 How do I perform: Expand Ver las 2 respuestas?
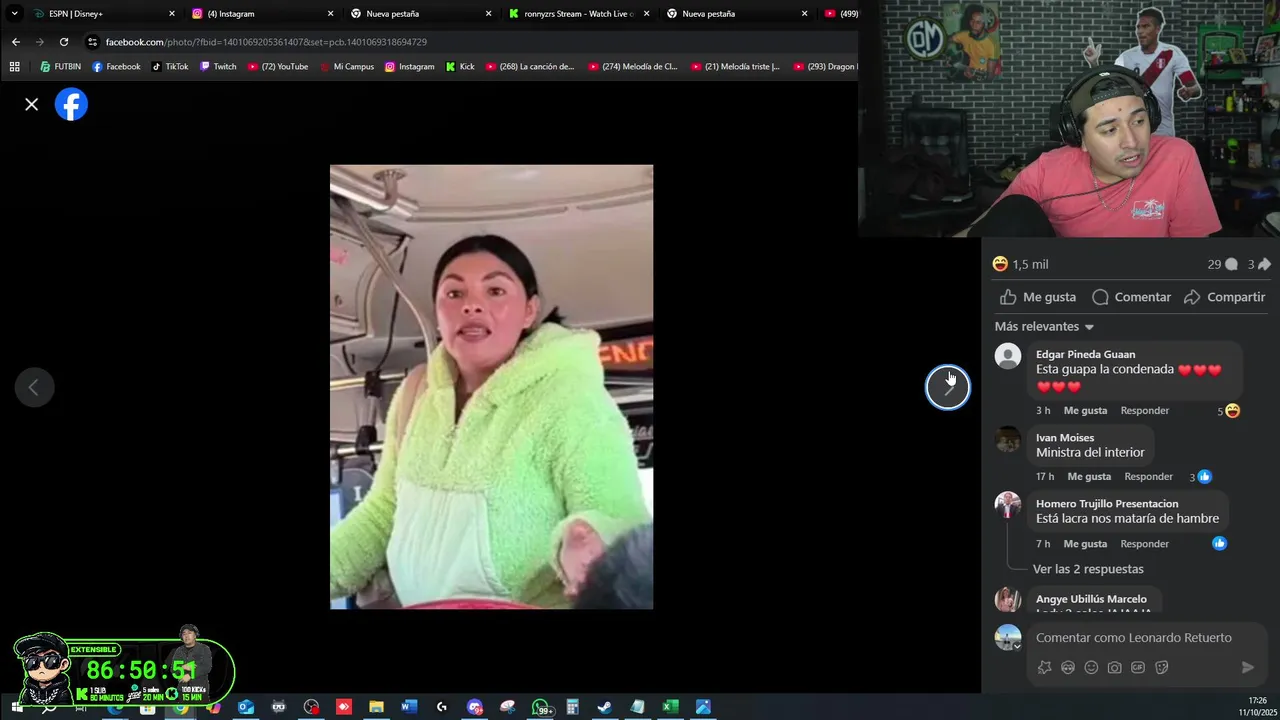1088,569
